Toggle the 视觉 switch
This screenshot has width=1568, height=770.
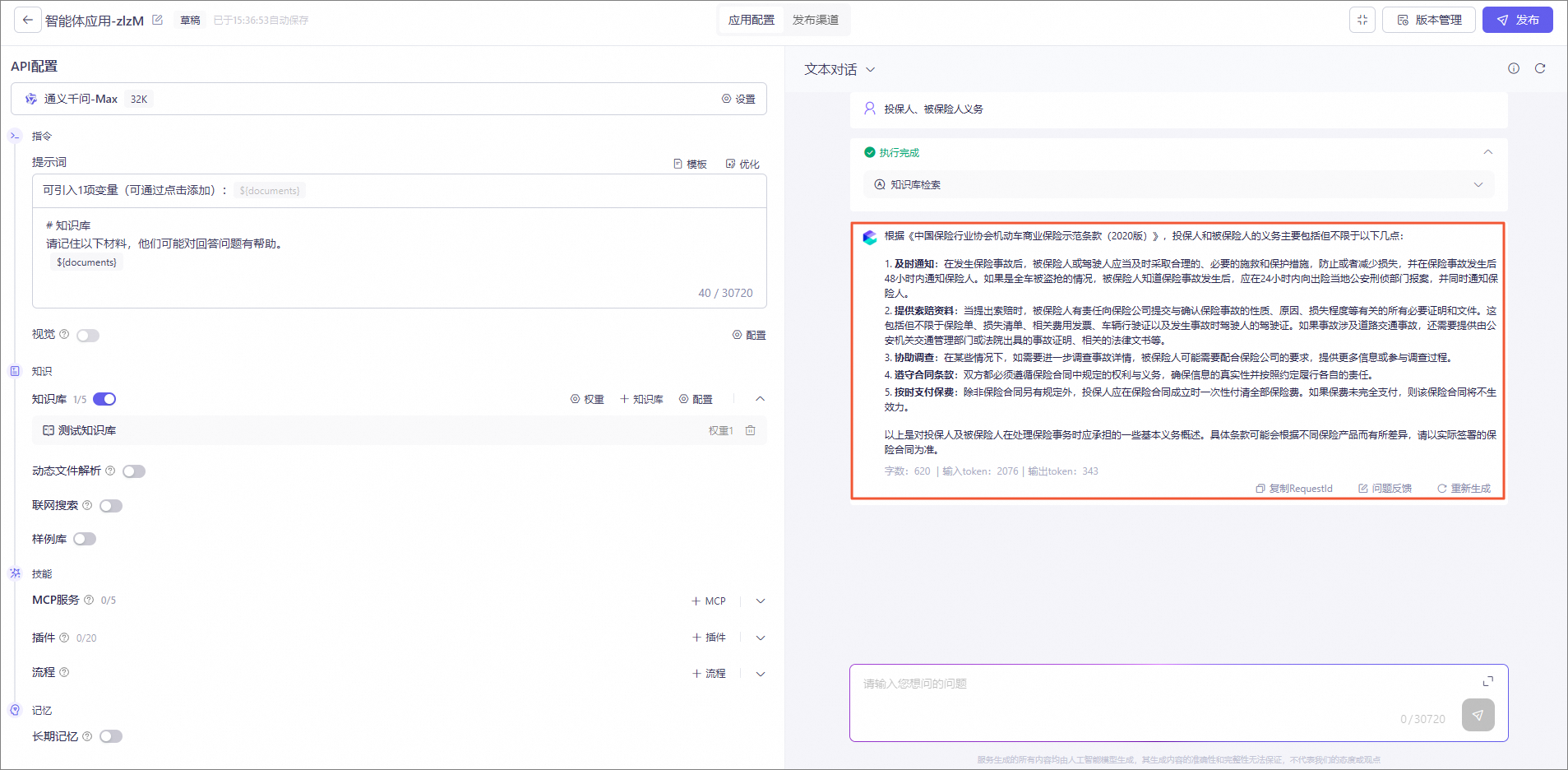[x=88, y=336]
